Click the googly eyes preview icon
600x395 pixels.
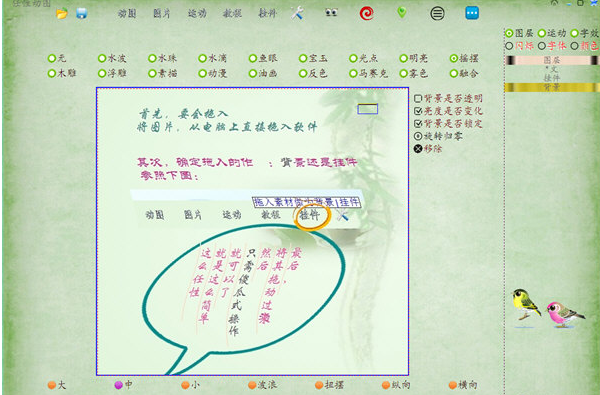(331, 13)
